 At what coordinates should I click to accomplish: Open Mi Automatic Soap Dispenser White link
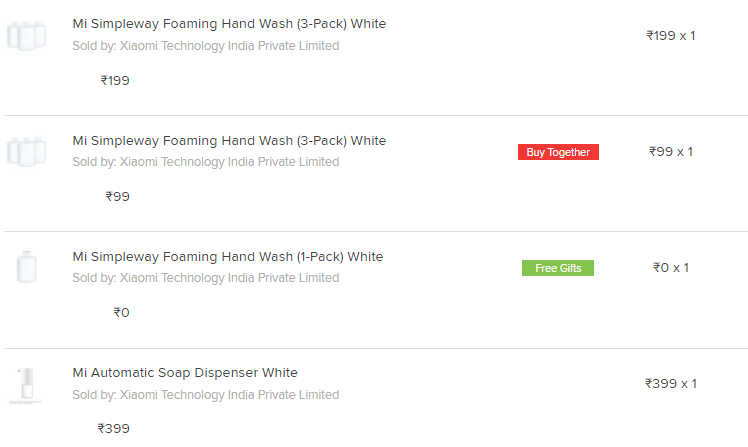tap(185, 373)
